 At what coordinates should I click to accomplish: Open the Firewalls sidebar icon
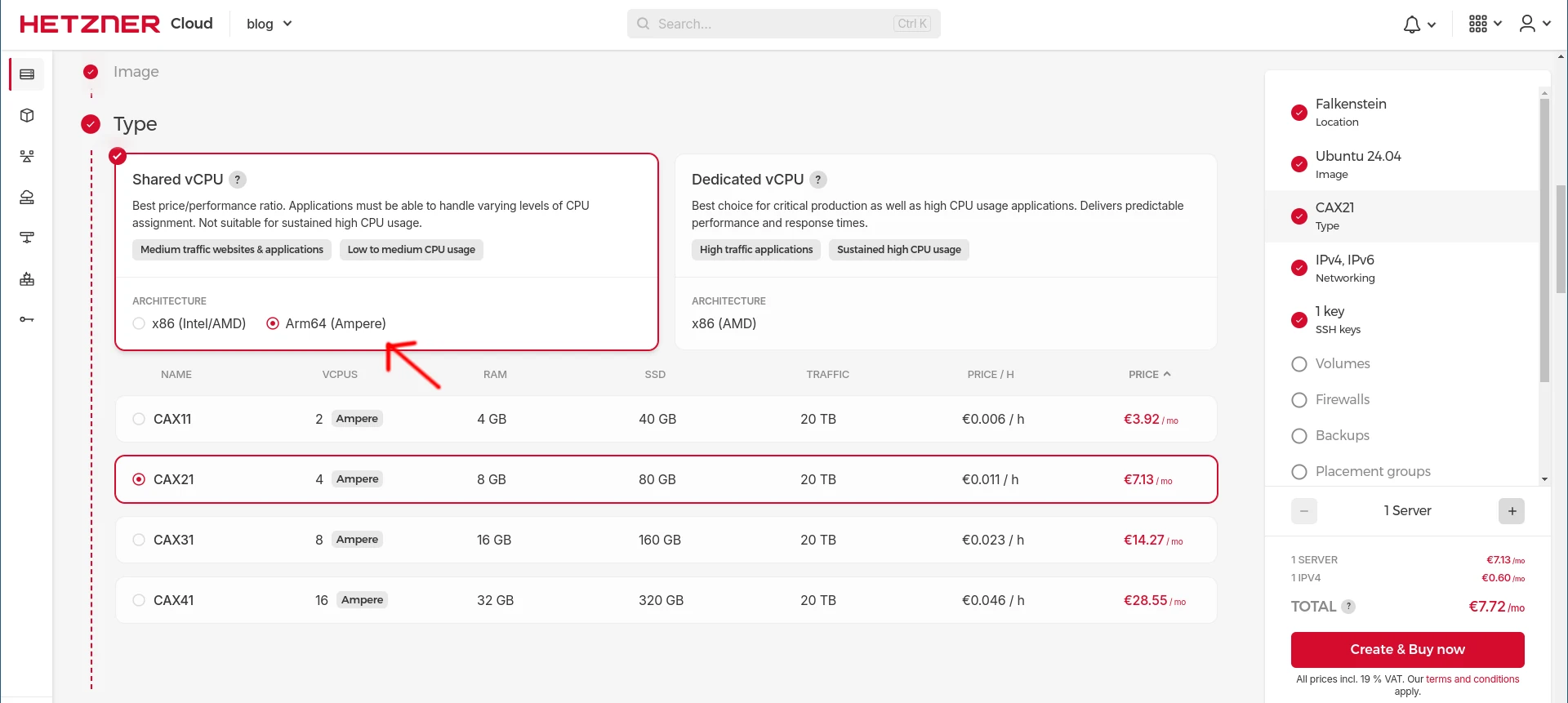[x=27, y=278]
